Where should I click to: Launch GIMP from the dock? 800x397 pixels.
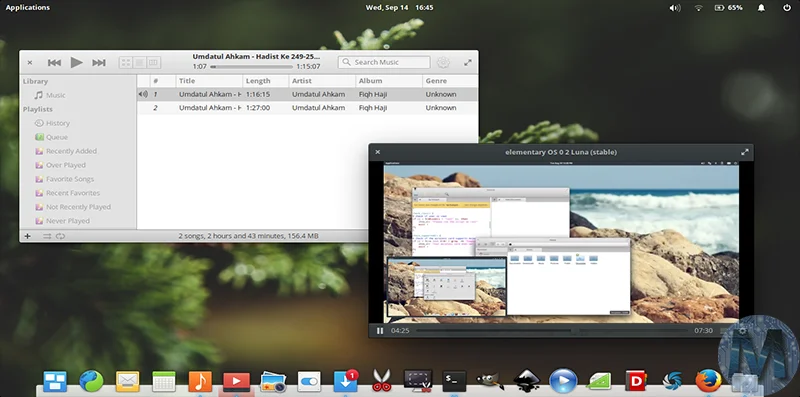(490, 381)
